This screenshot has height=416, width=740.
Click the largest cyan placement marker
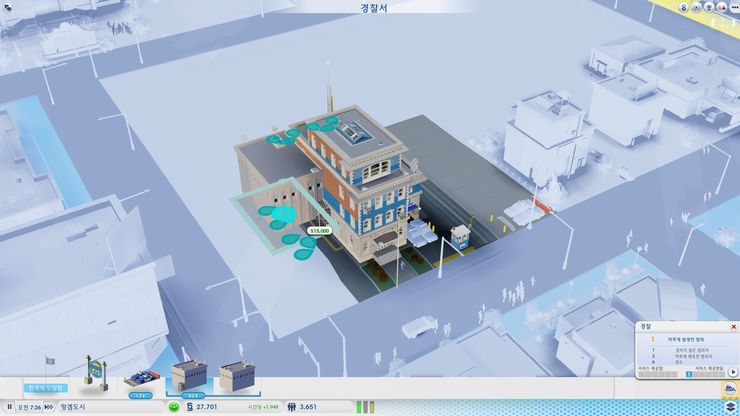point(283,214)
